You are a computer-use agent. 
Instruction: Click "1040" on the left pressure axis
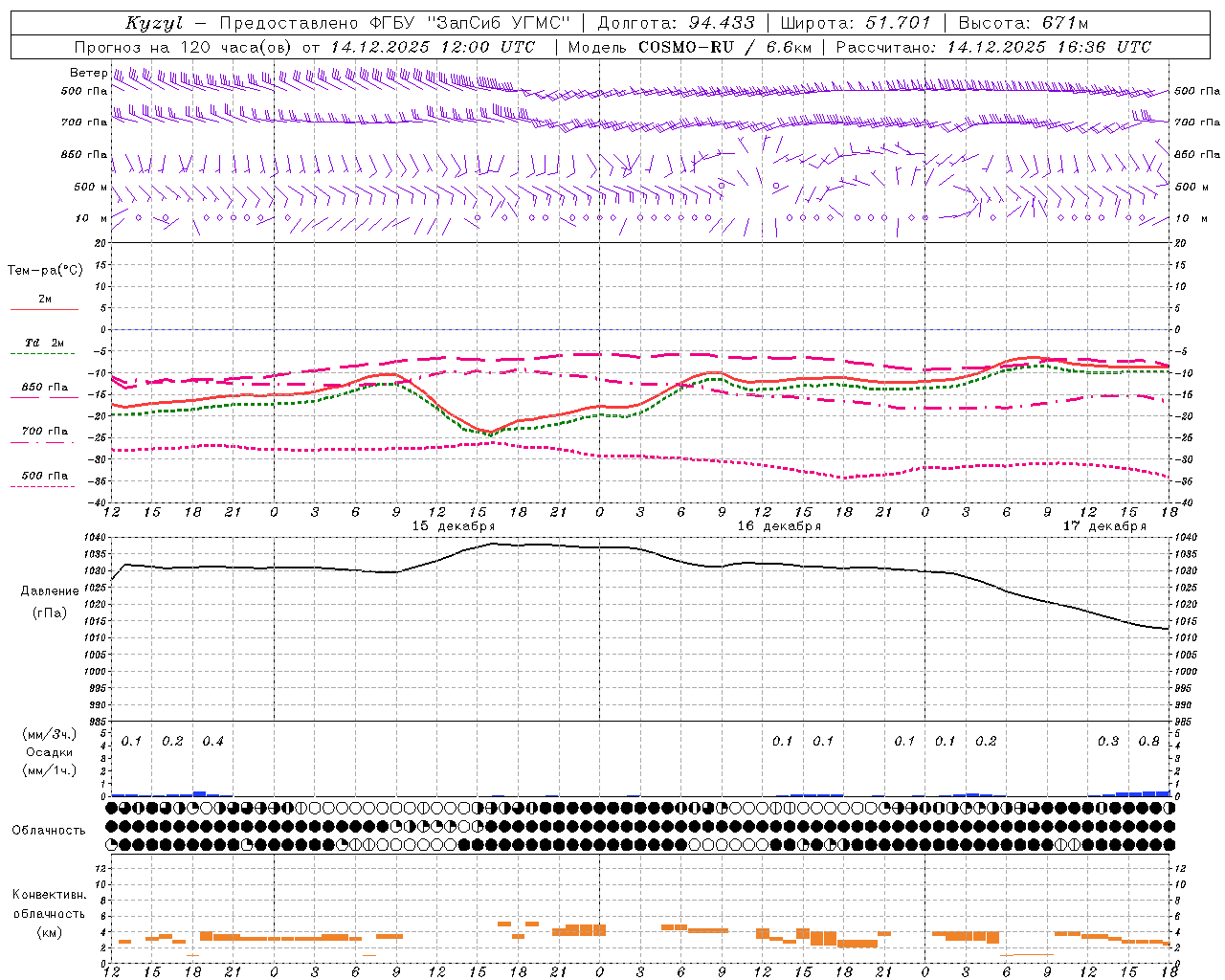(x=97, y=538)
